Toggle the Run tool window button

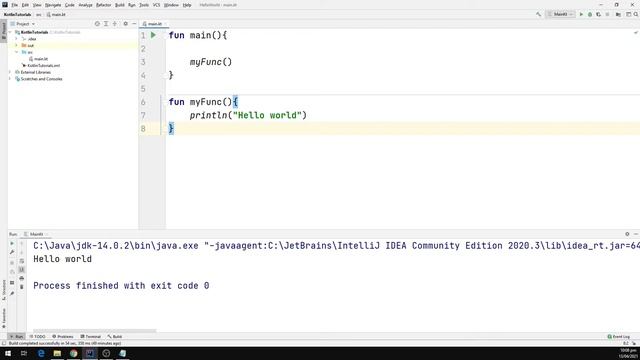17,336
